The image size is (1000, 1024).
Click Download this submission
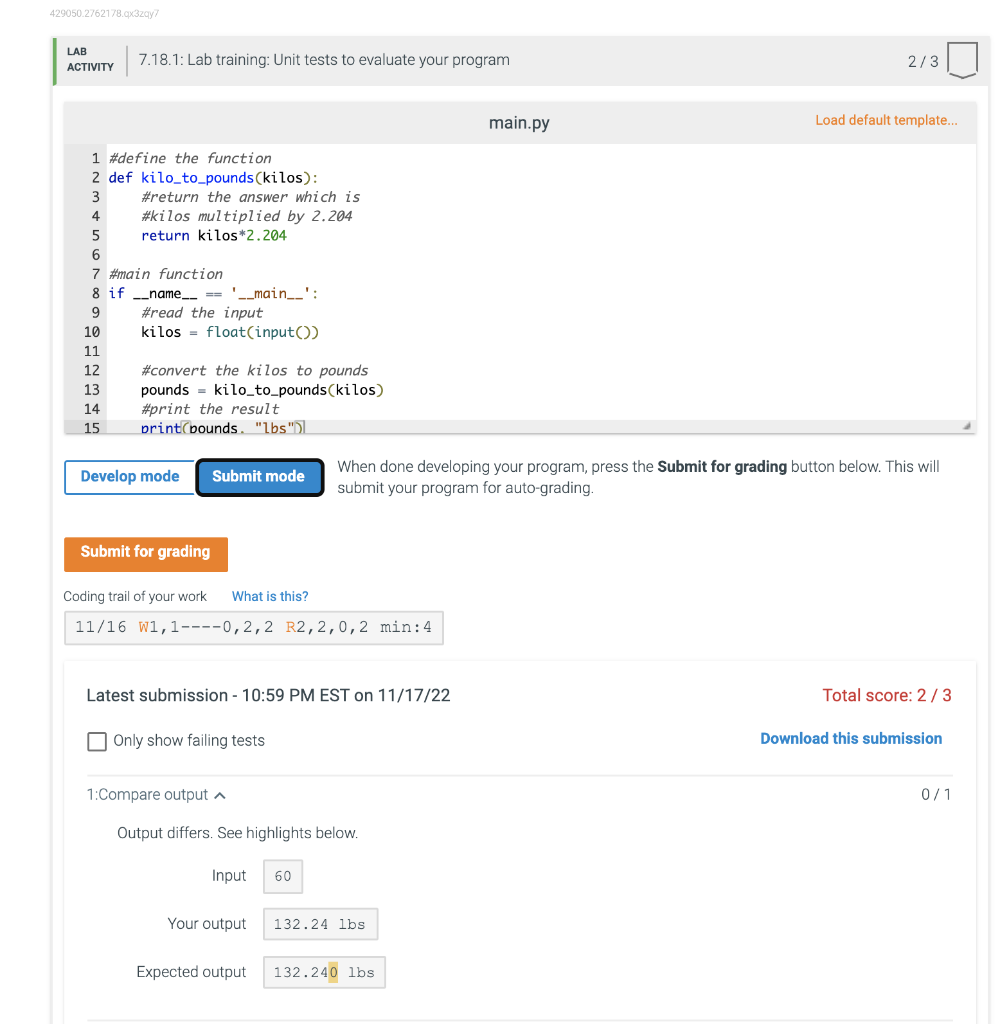(x=851, y=738)
